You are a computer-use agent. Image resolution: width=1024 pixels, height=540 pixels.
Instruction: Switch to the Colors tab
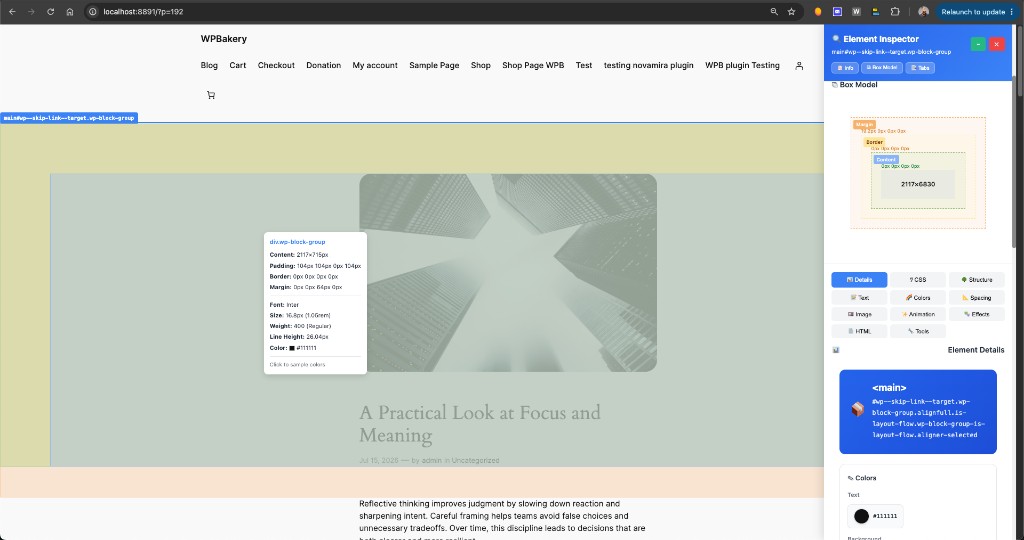tap(918, 297)
